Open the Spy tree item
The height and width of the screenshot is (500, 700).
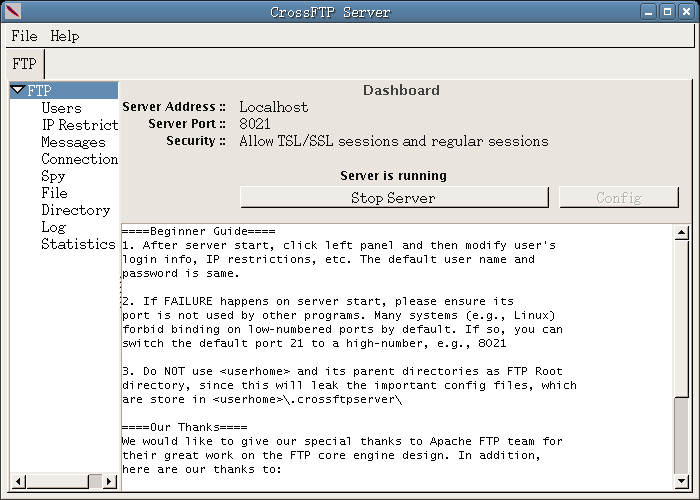53,176
